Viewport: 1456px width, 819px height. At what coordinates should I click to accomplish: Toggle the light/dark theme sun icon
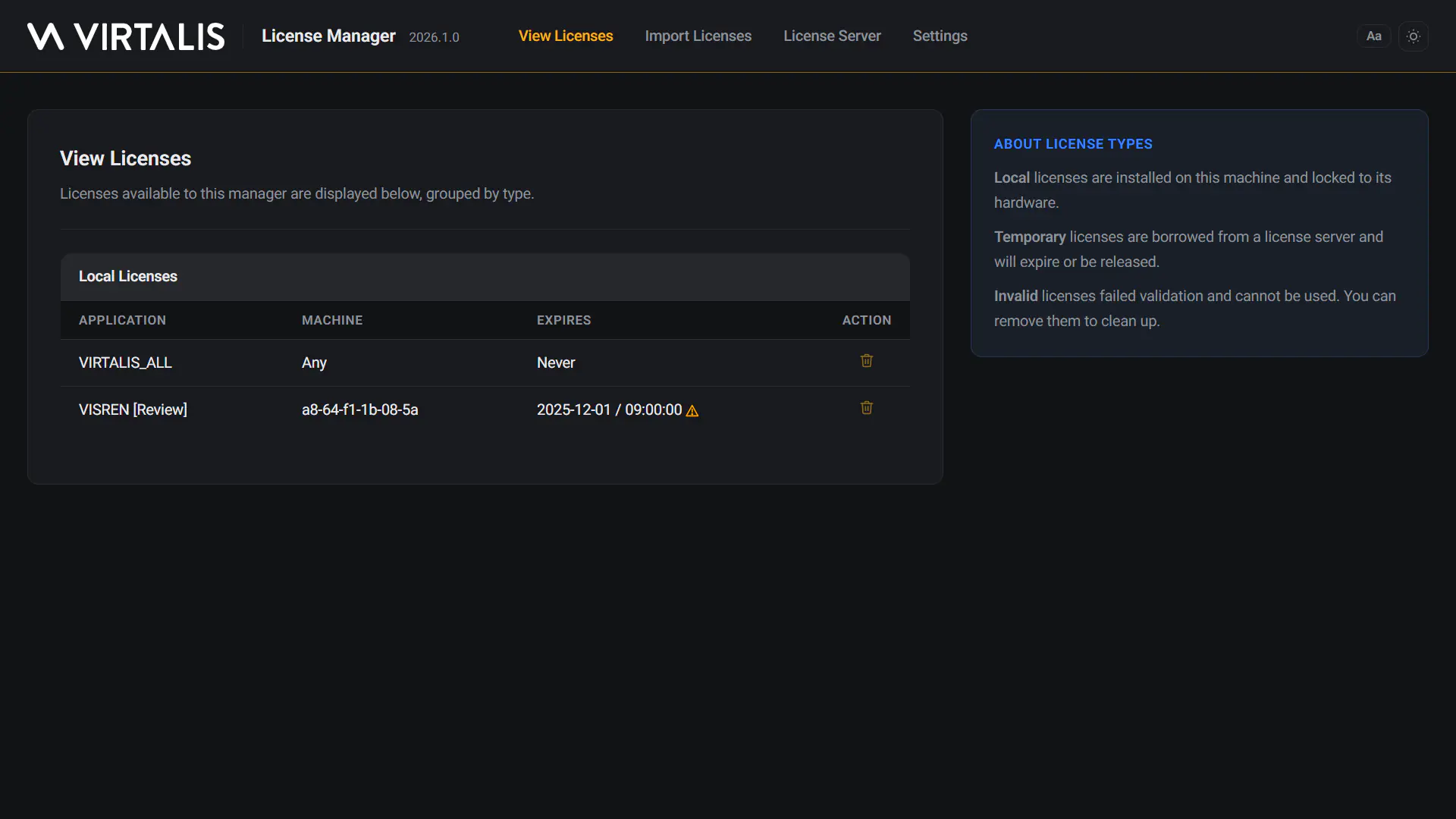[x=1414, y=36]
